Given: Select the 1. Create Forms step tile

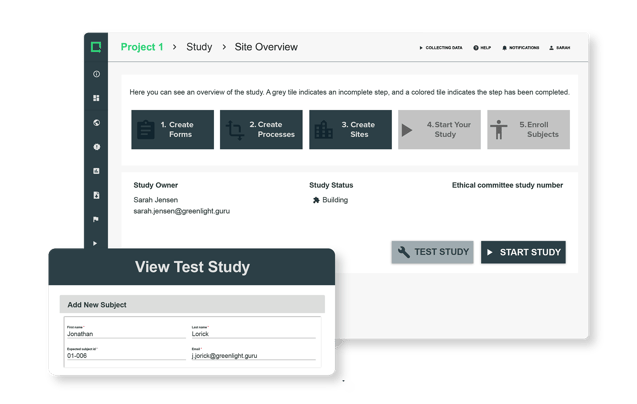Looking at the screenshot, I should coord(172,130).
